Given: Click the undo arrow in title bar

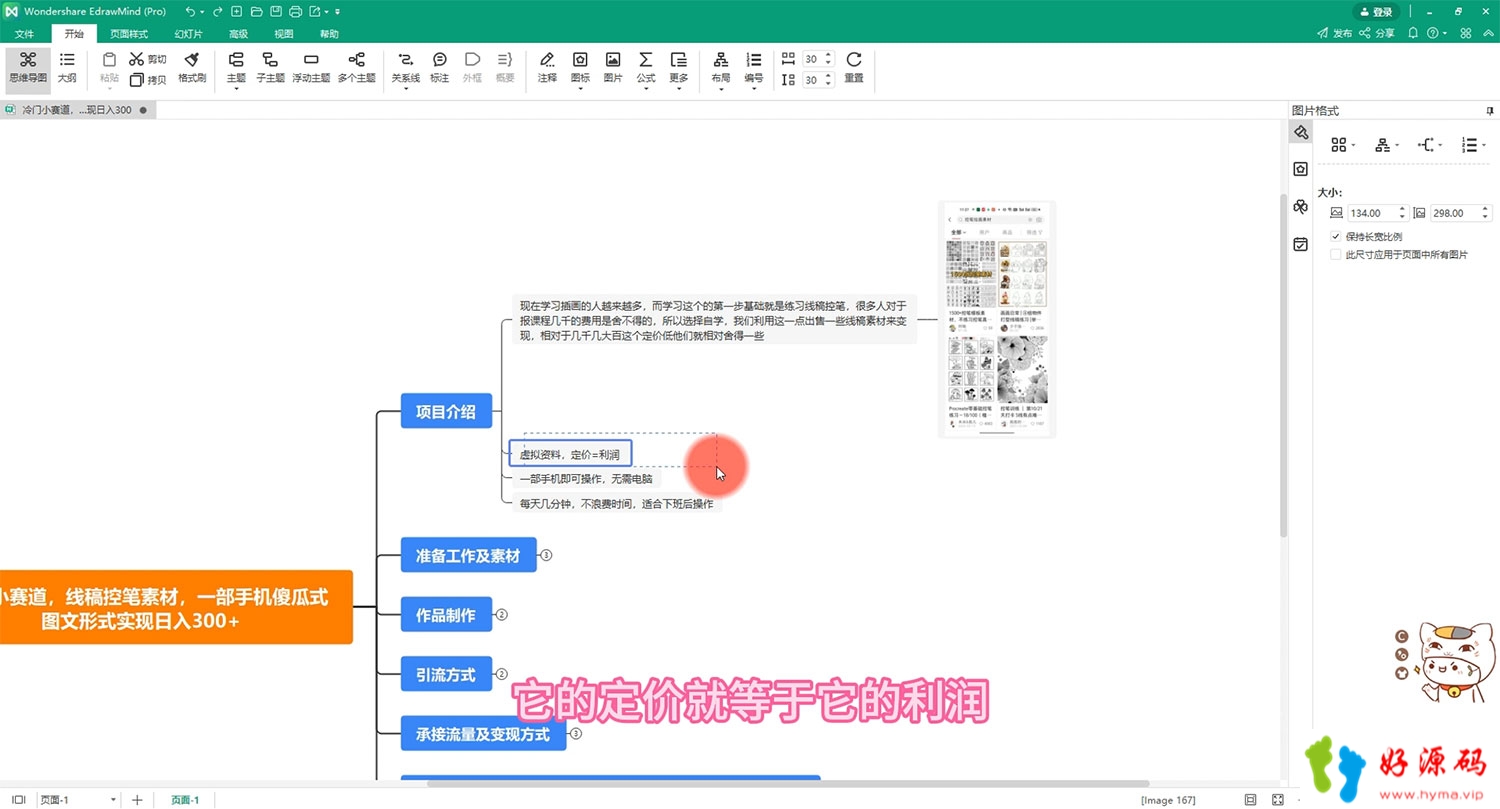Looking at the screenshot, I should (190, 12).
